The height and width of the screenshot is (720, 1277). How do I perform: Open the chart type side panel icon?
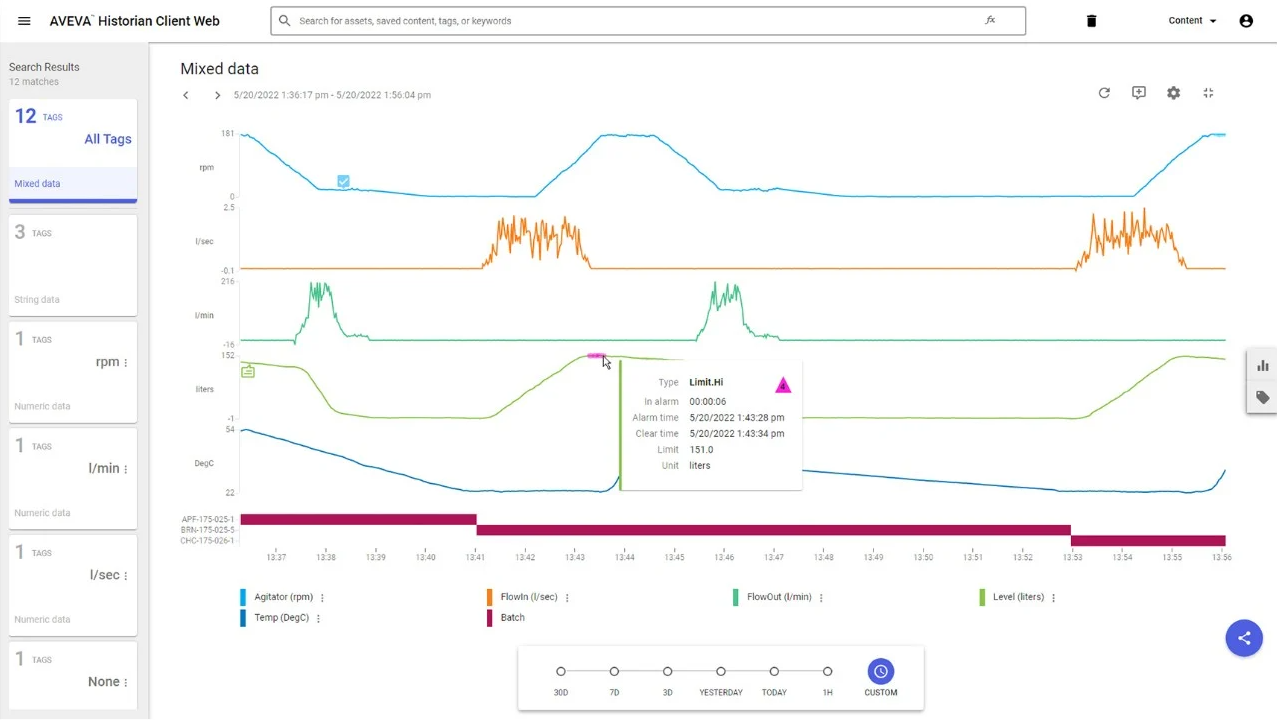point(1262,366)
